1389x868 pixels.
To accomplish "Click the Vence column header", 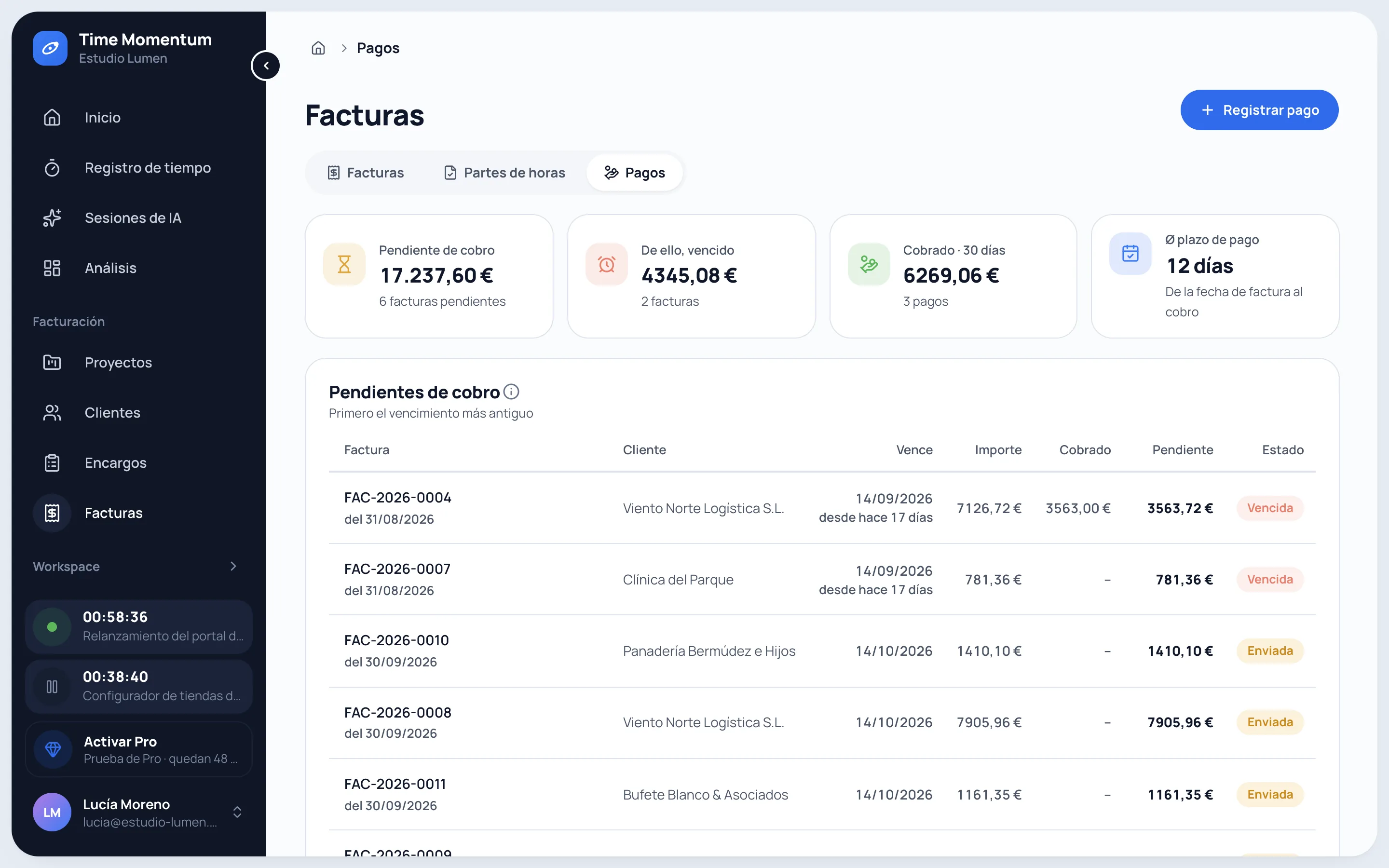I will point(914,450).
